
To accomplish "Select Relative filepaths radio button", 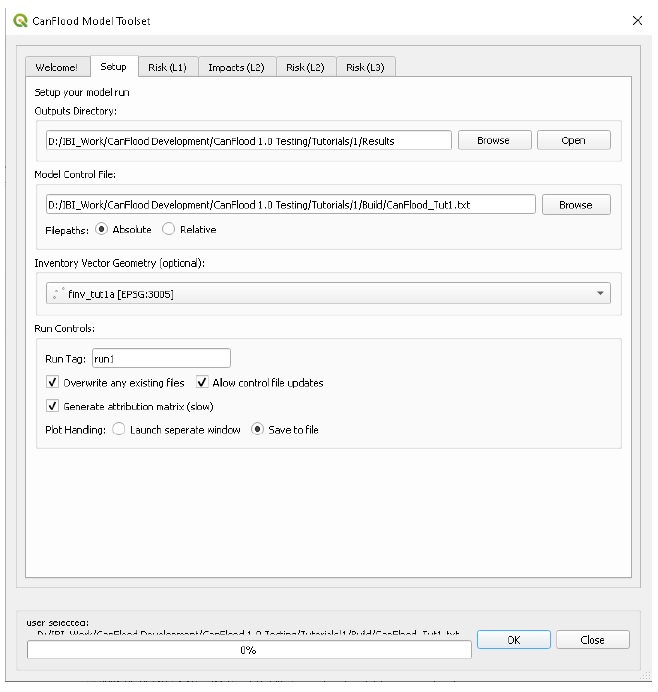I will coord(169,229).
